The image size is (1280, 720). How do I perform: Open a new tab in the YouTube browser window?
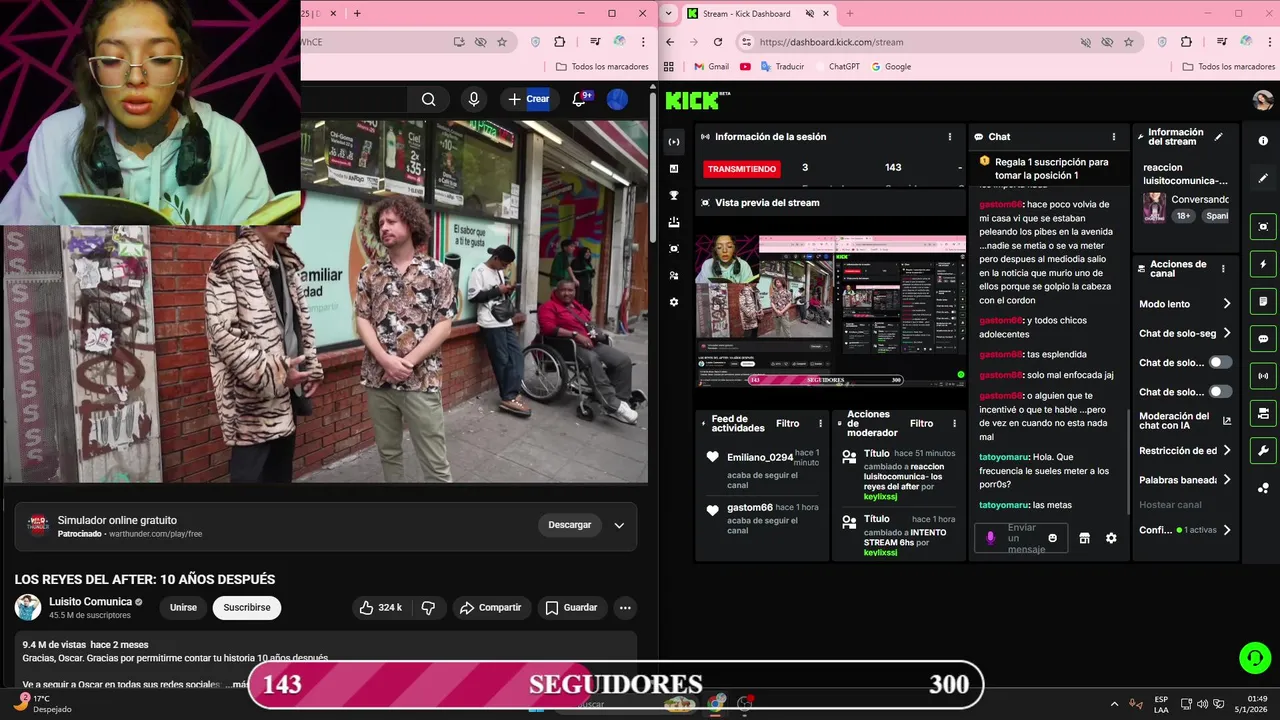tap(357, 14)
